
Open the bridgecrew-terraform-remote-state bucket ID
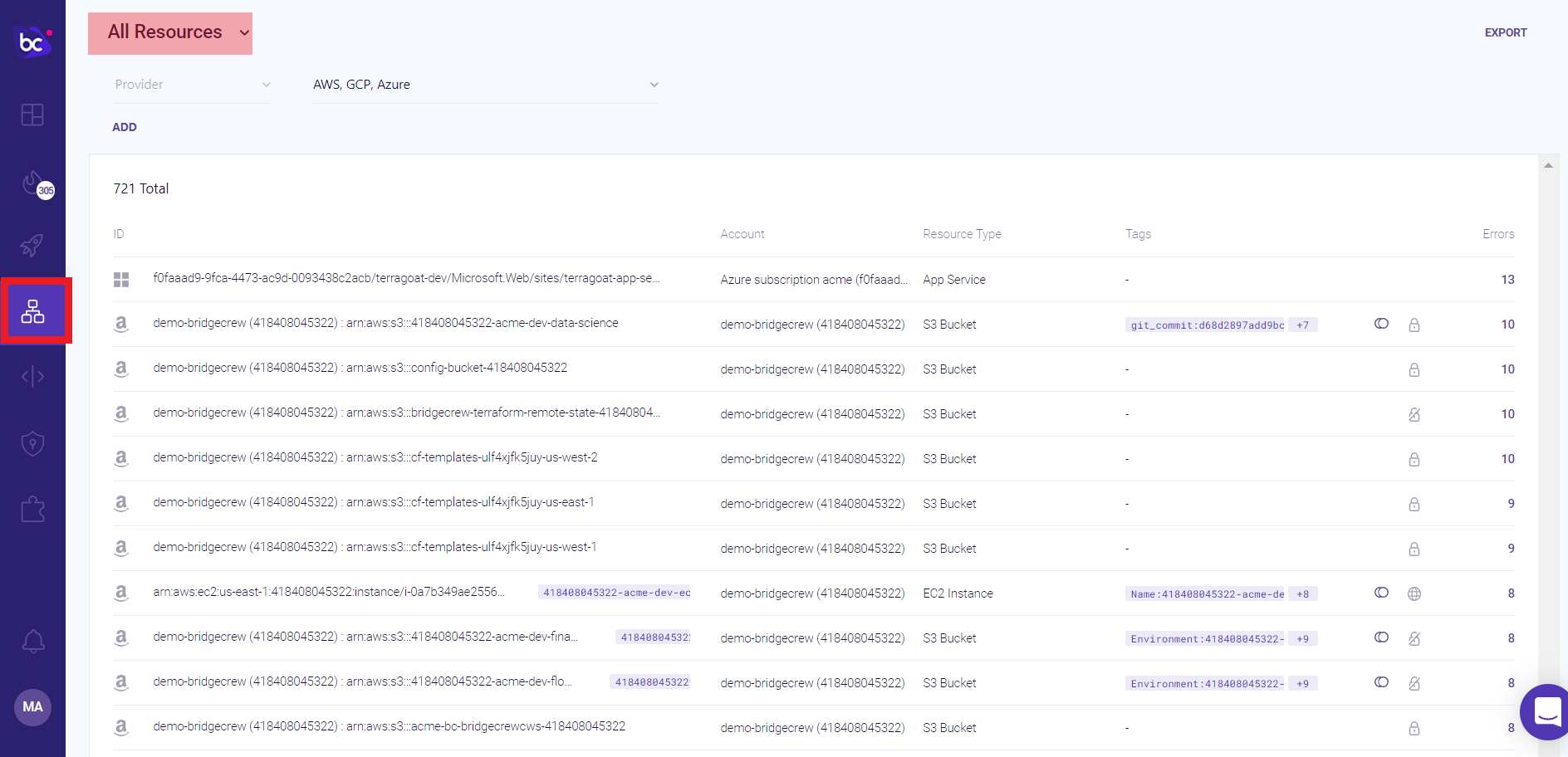pos(407,413)
